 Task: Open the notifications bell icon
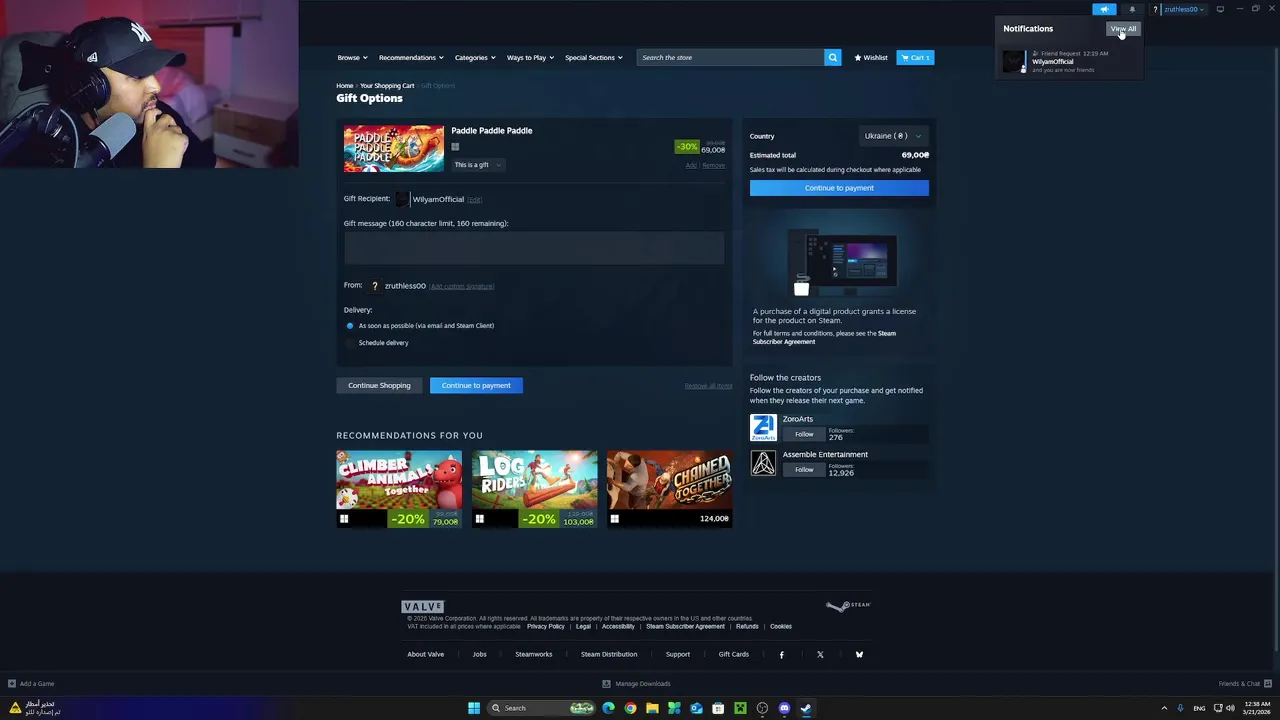[1132, 9]
